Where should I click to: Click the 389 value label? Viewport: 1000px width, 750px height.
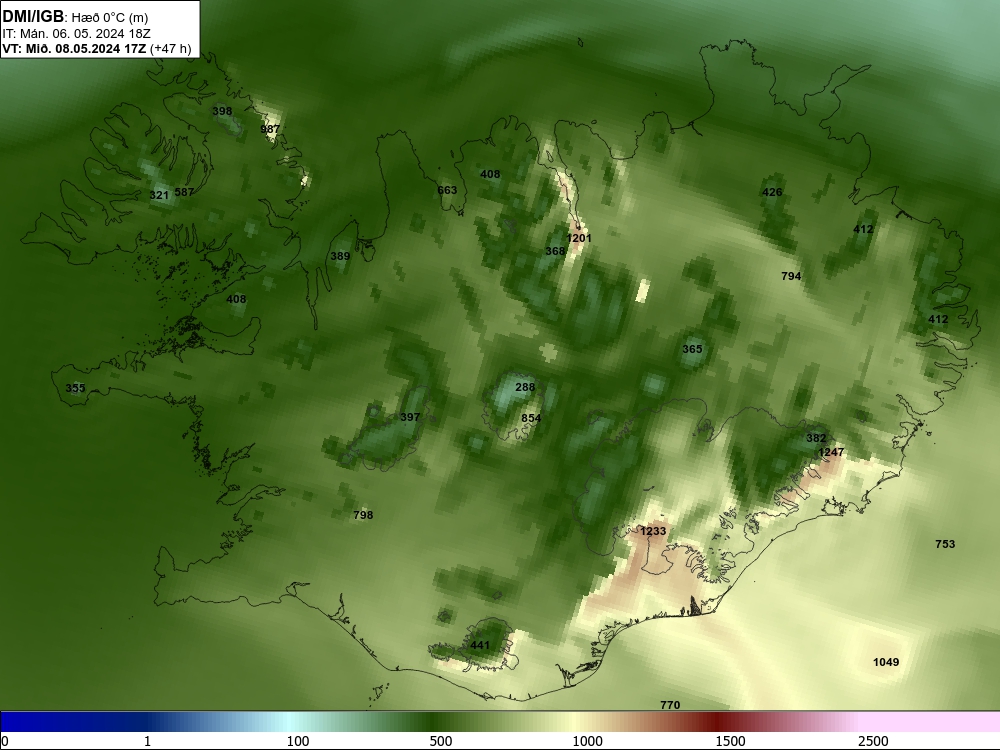click(340, 256)
